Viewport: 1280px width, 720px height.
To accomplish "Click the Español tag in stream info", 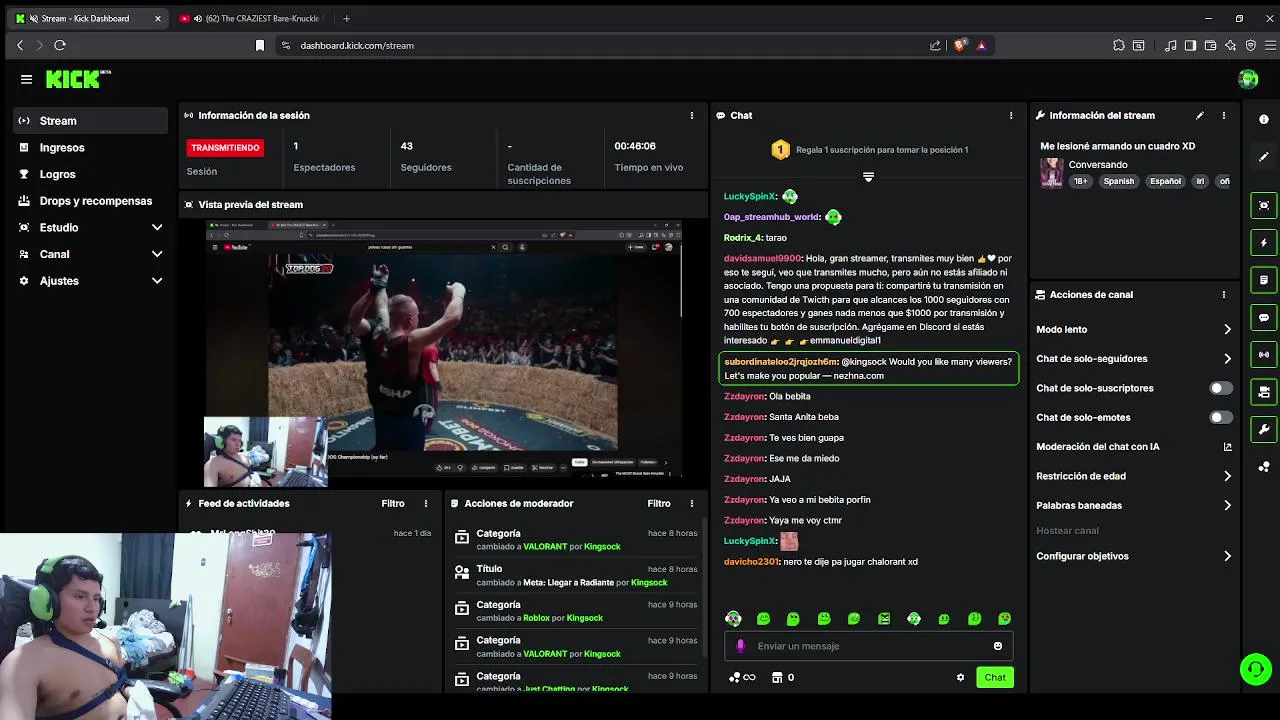I will (x=1165, y=182).
